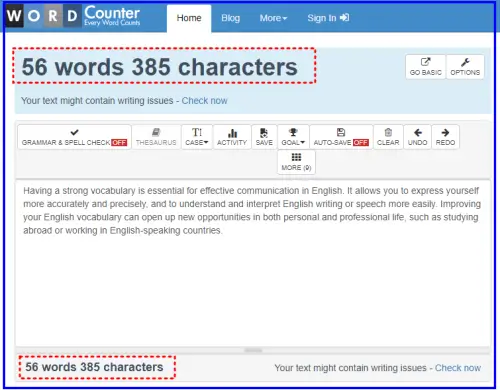This screenshot has width=500, height=390.
Task: Save the text with Save button
Action: pyautogui.click(x=264, y=137)
